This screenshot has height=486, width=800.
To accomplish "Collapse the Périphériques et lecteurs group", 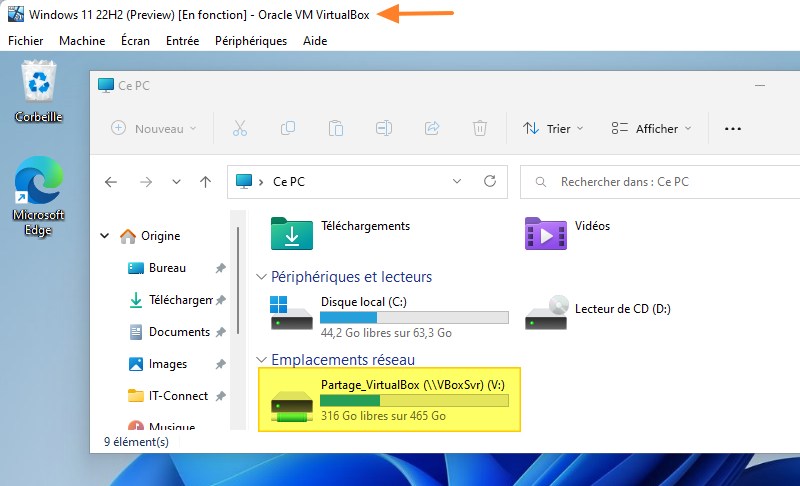I will click(261, 277).
